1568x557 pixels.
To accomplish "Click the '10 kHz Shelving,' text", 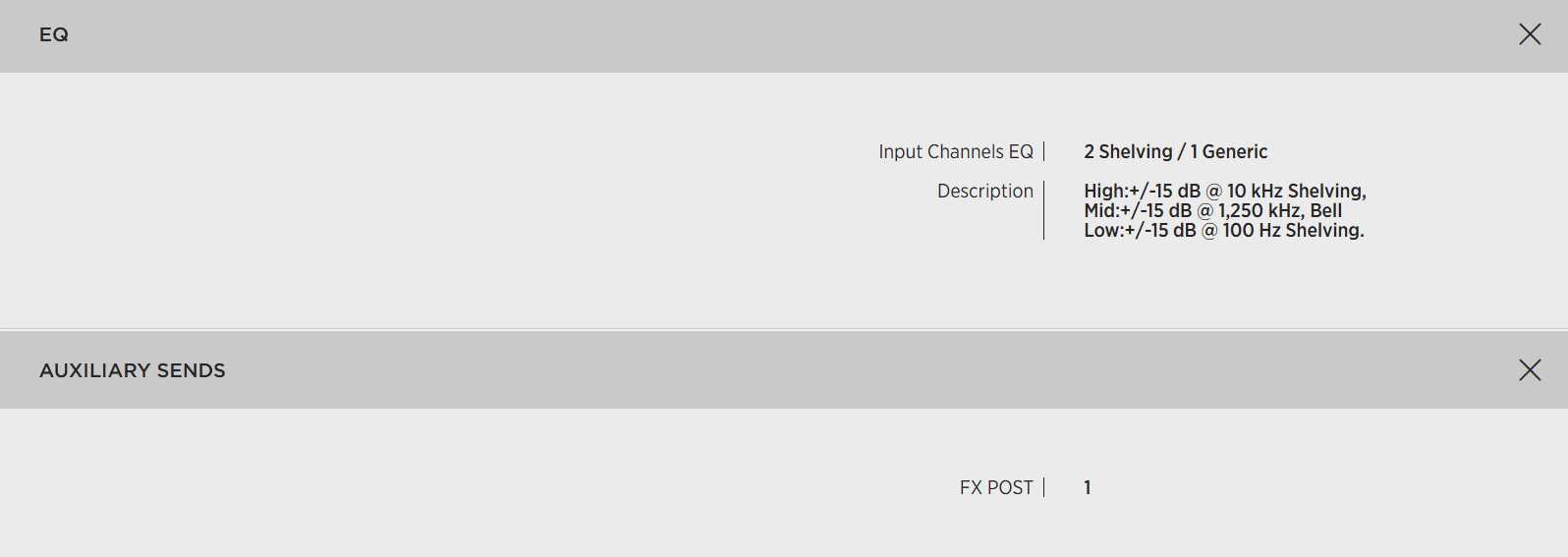I will 1296,191.
